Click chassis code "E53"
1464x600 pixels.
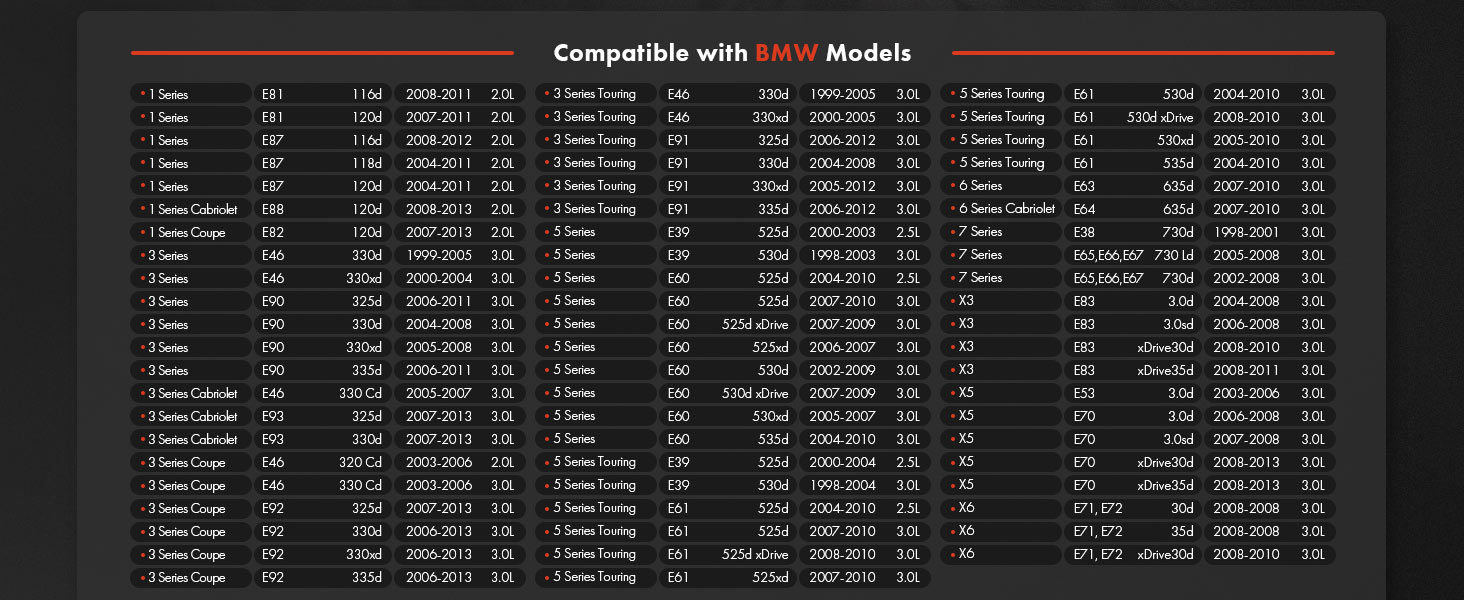click(1084, 393)
